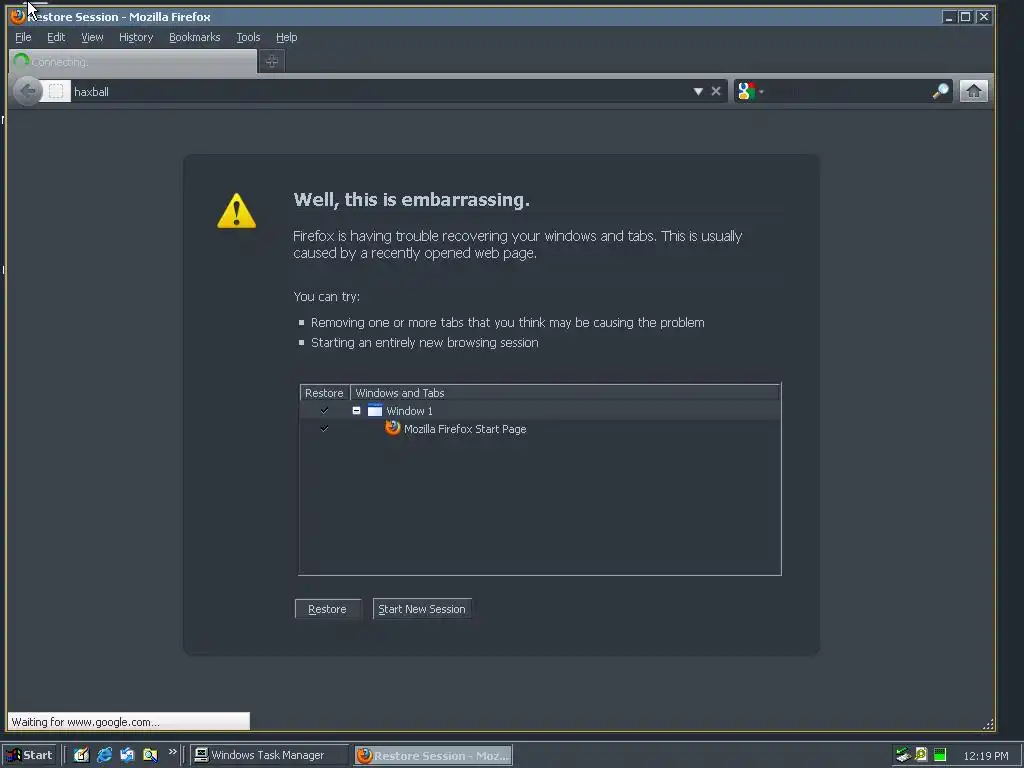Launch Internet Explorer from quick launch
This screenshot has height=768, width=1024.
coord(104,755)
